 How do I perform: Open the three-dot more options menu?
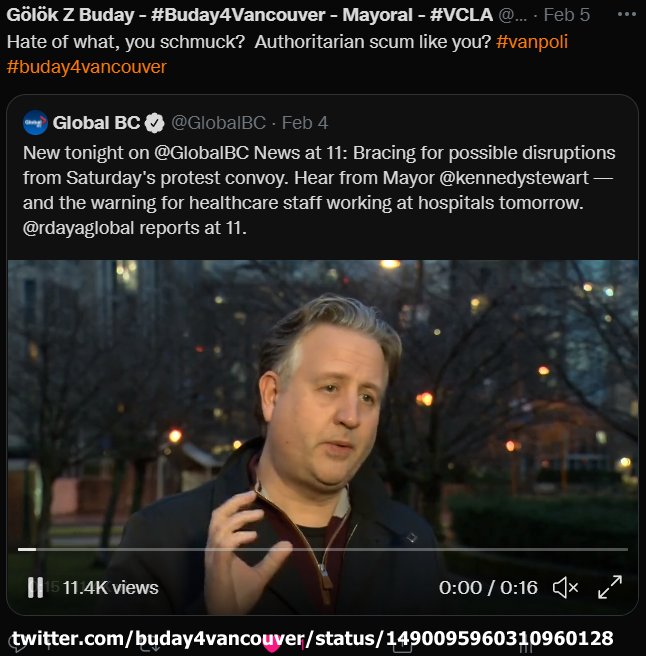coord(626,15)
